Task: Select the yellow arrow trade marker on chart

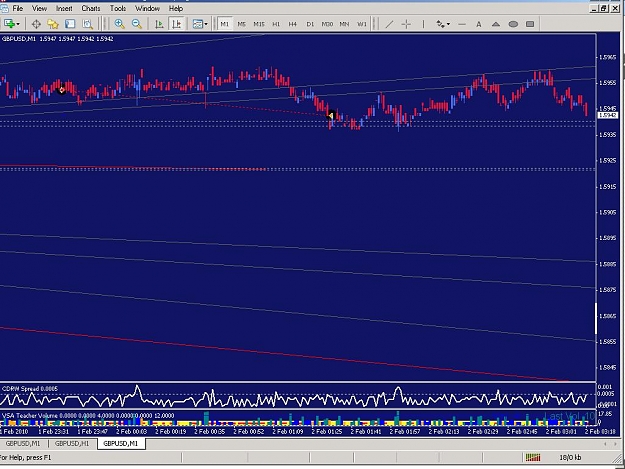Action: (331, 116)
